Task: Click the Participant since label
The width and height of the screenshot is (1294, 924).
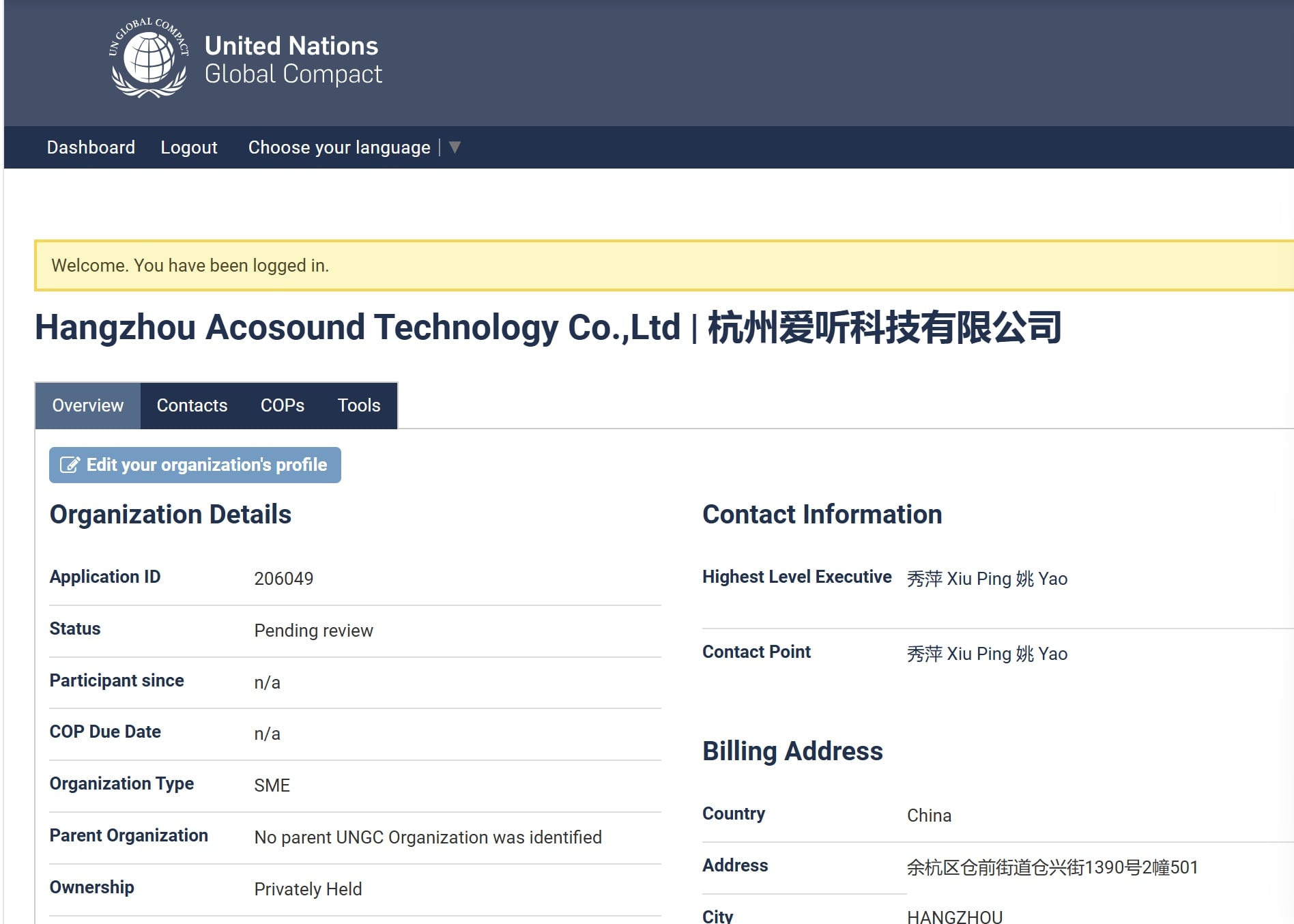Action: (x=117, y=680)
